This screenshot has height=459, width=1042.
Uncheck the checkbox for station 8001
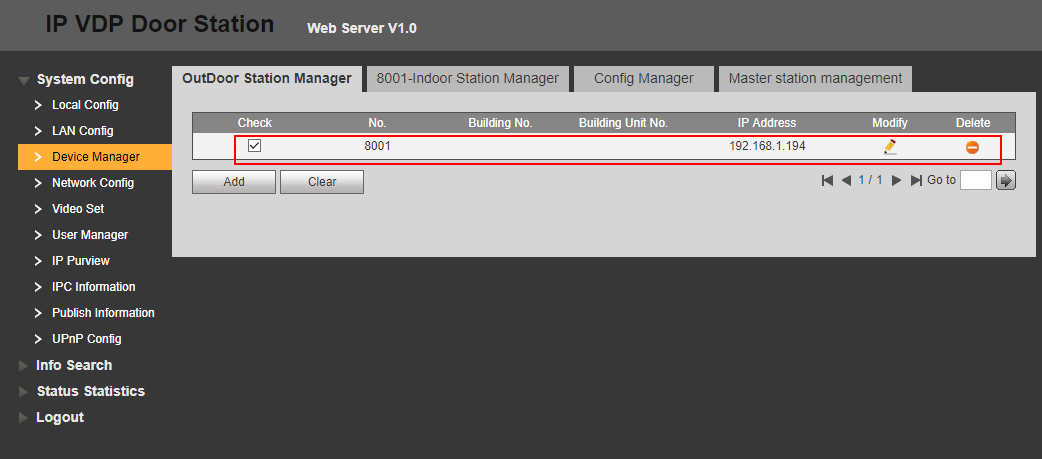tap(254, 146)
